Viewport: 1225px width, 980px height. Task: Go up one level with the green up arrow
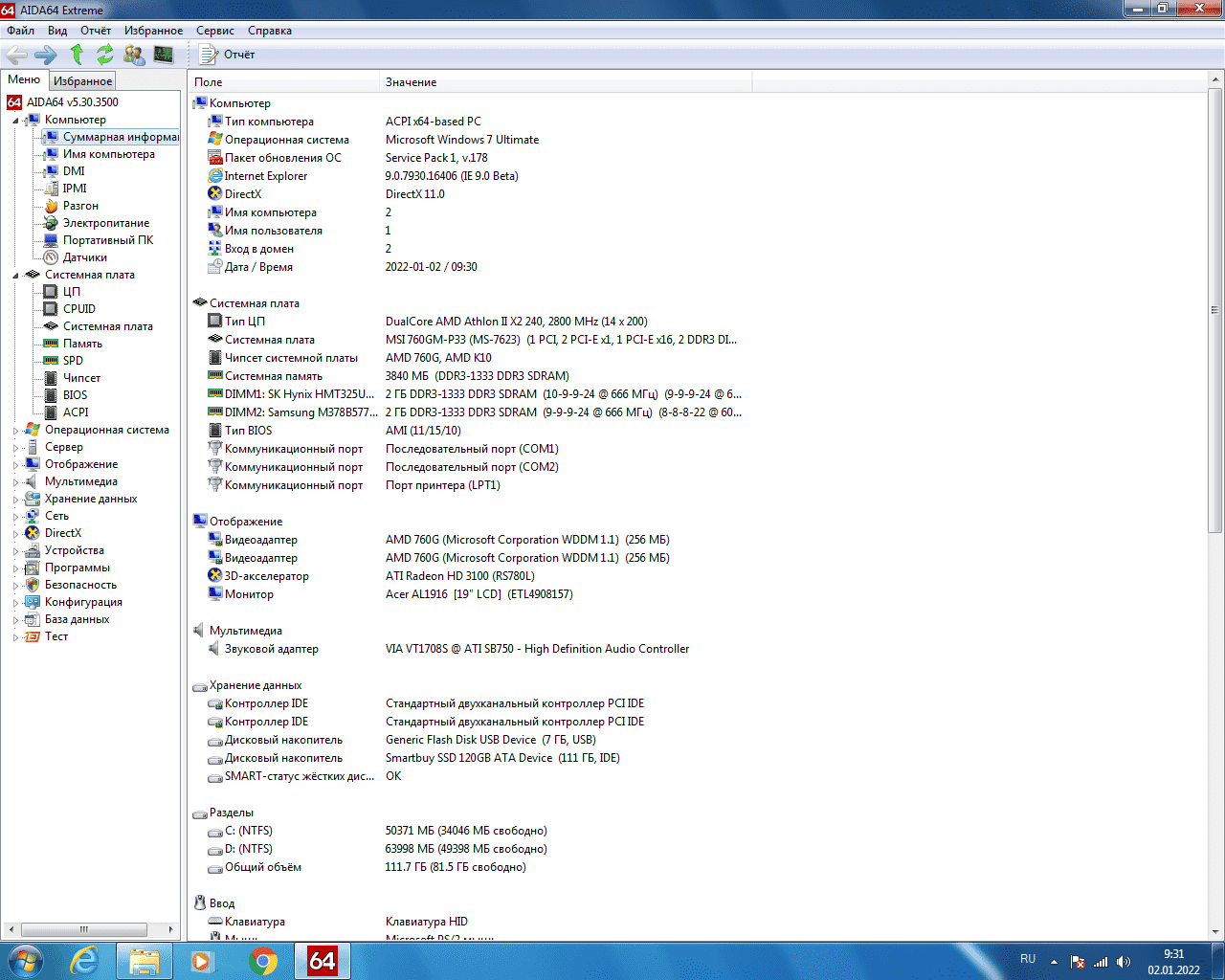point(77,55)
